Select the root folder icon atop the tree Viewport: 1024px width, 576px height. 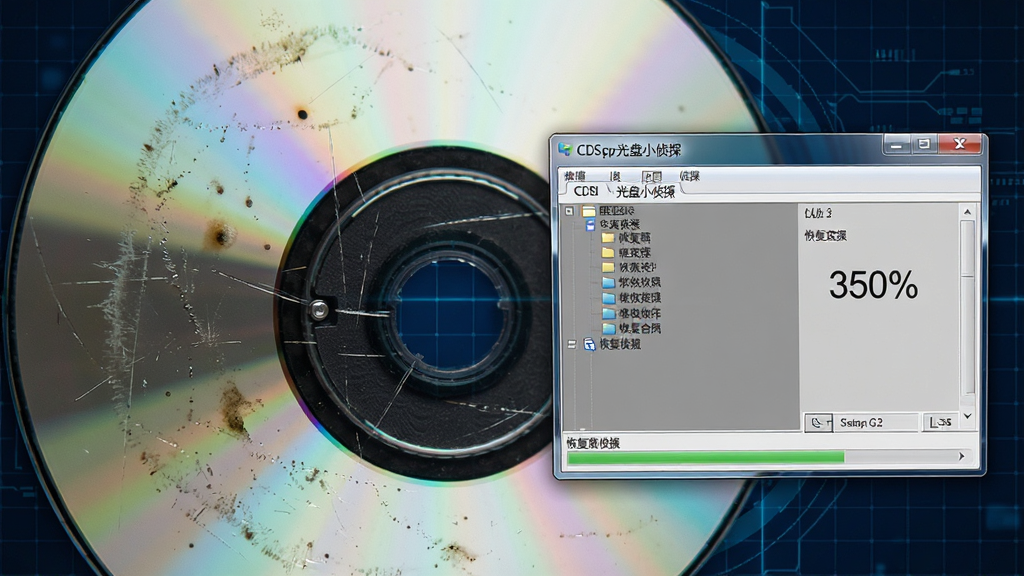pos(589,211)
